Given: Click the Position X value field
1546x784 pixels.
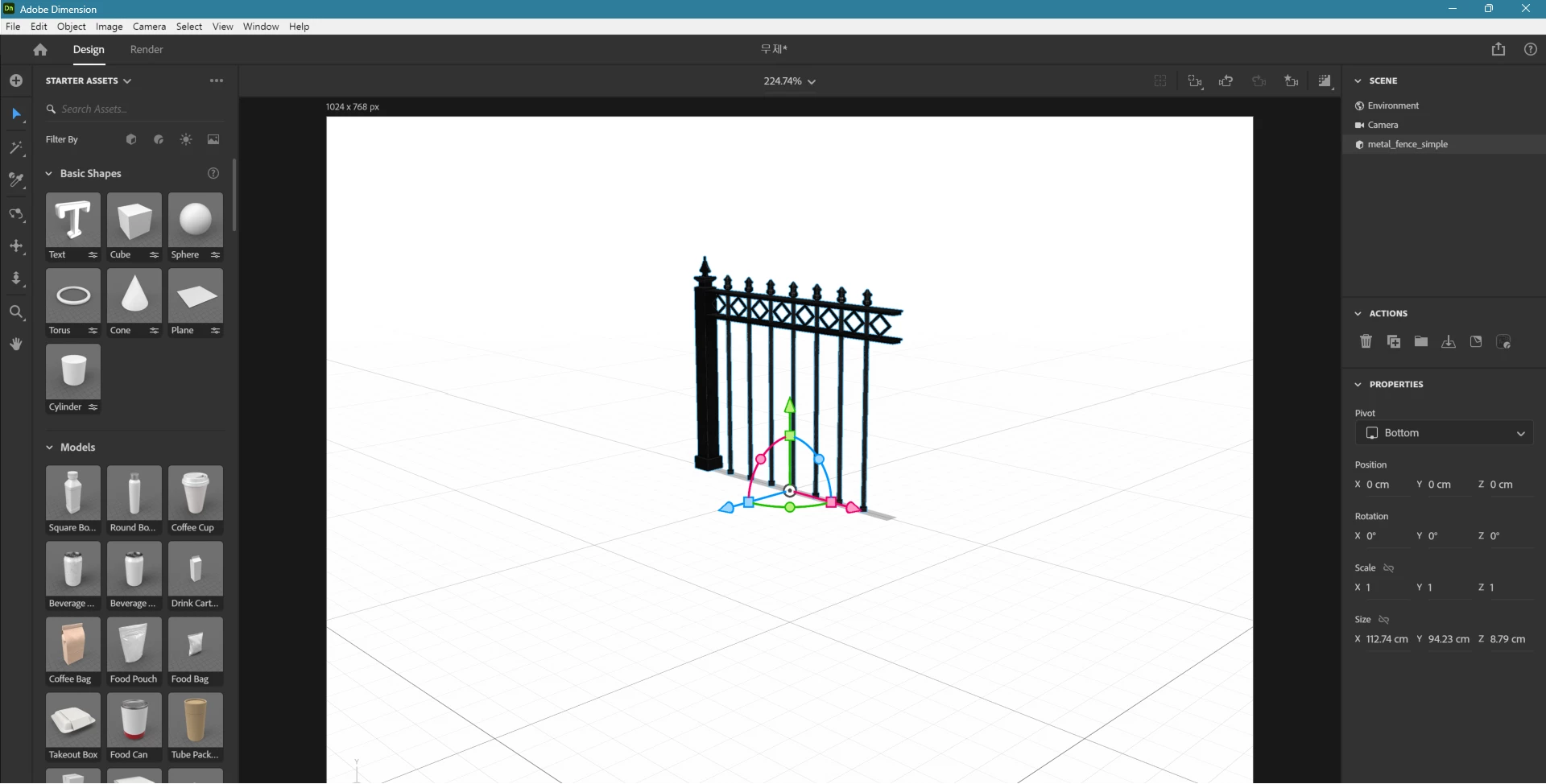Looking at the screenshot, I should click(x=1388, y=485).
